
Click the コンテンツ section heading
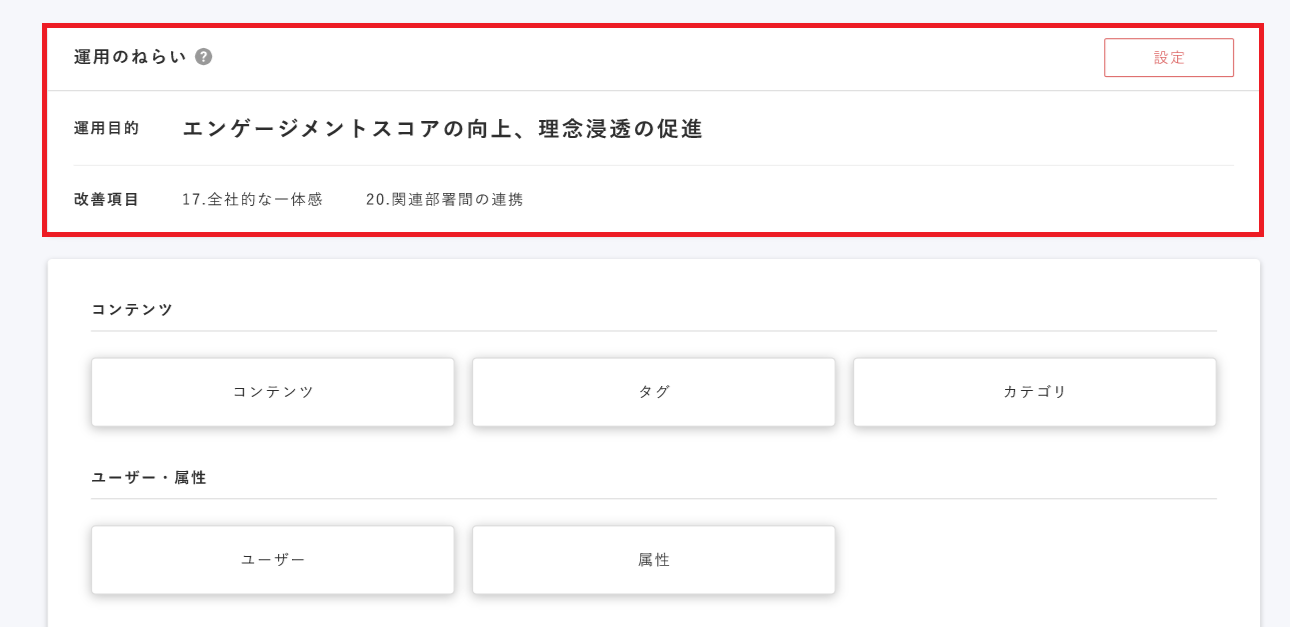117,310
